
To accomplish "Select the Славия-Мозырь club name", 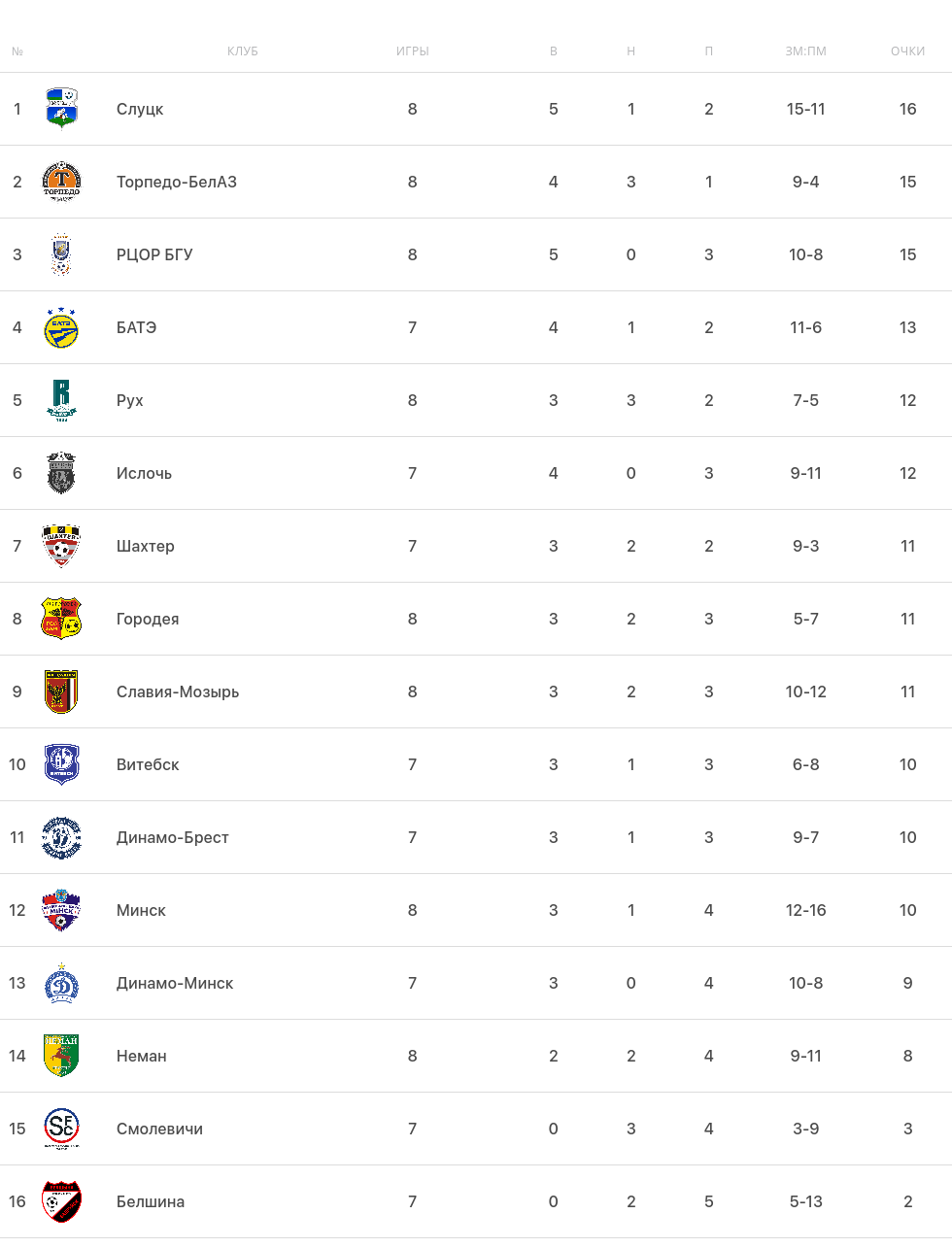I will 178,691.
